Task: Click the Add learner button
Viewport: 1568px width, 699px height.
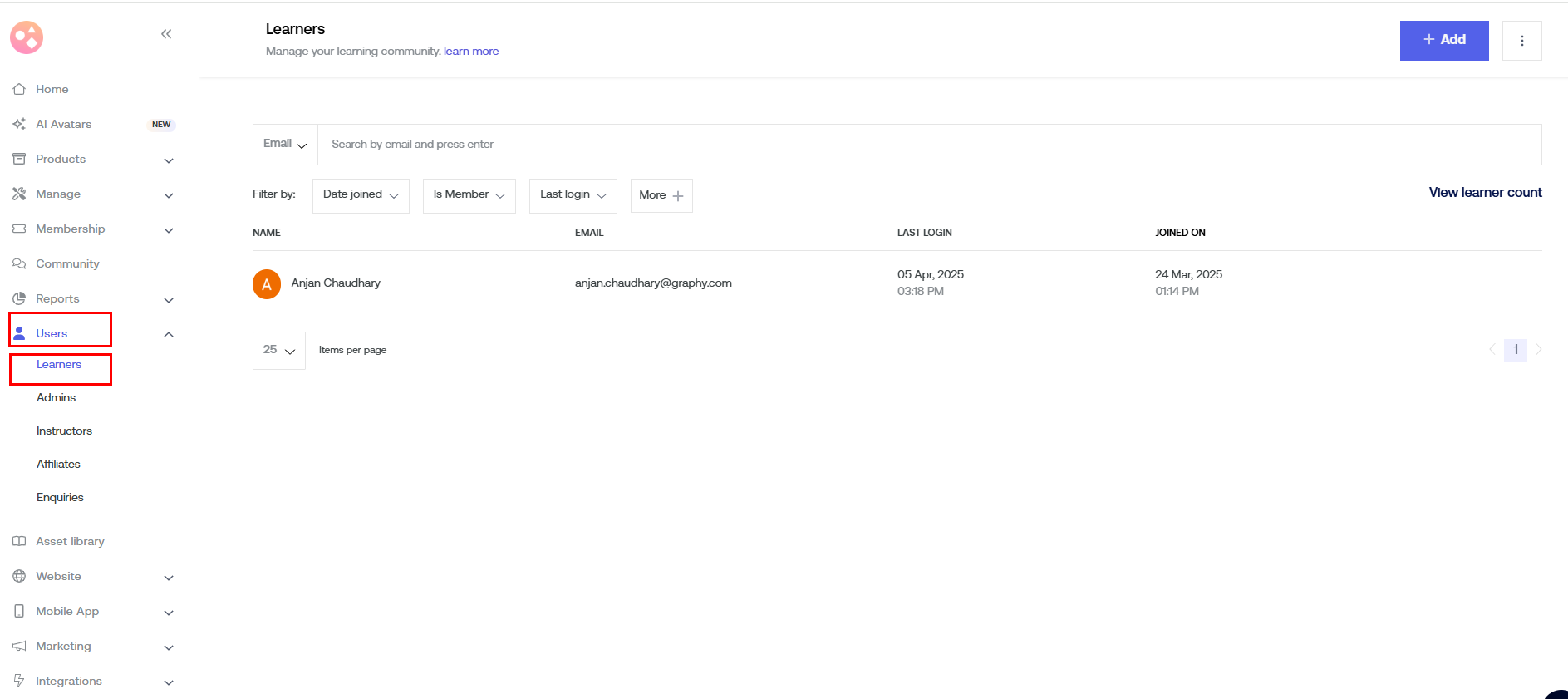Action: coord(1443,40)
